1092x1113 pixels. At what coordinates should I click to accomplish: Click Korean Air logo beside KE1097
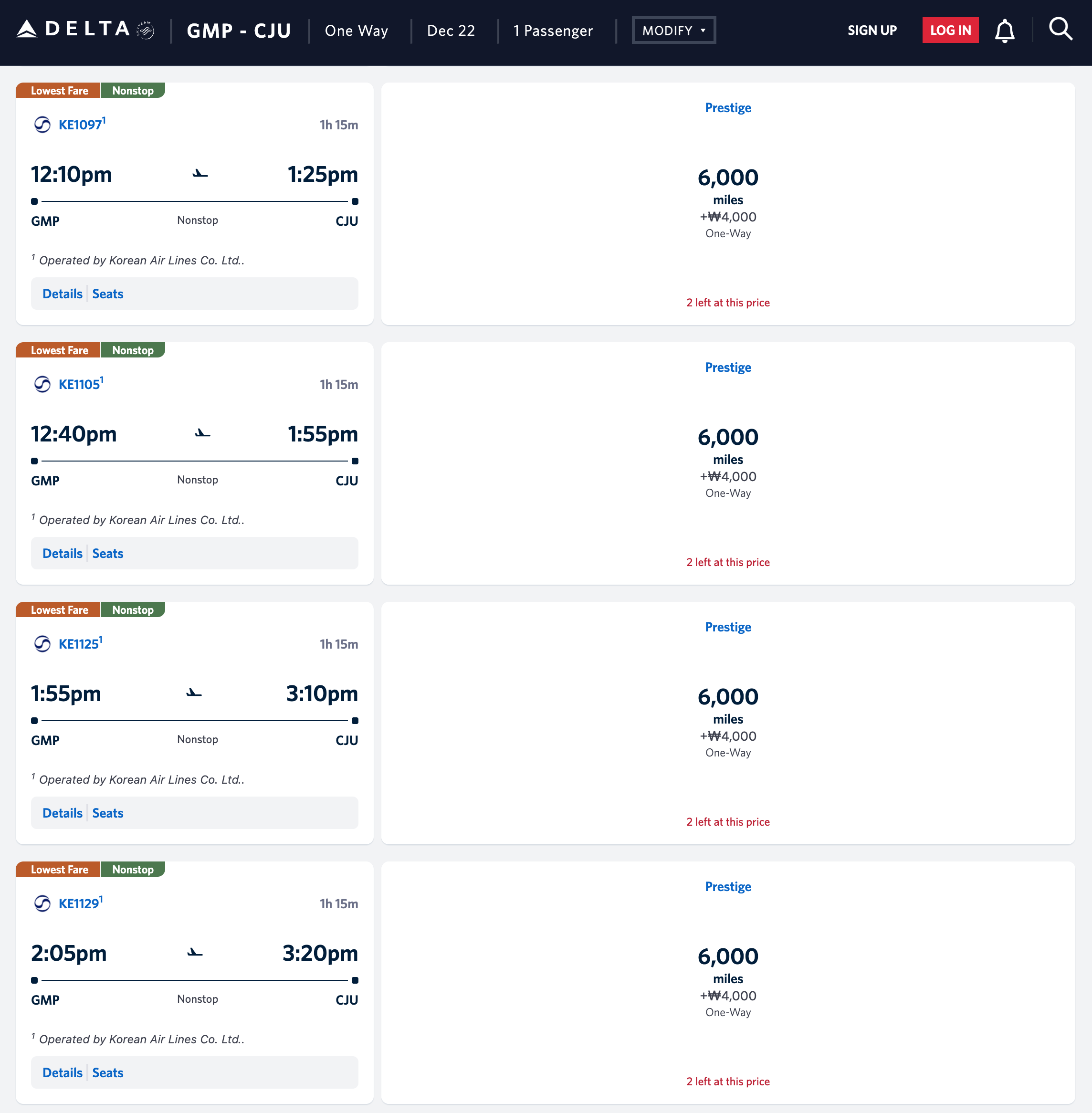pos(42,125)
